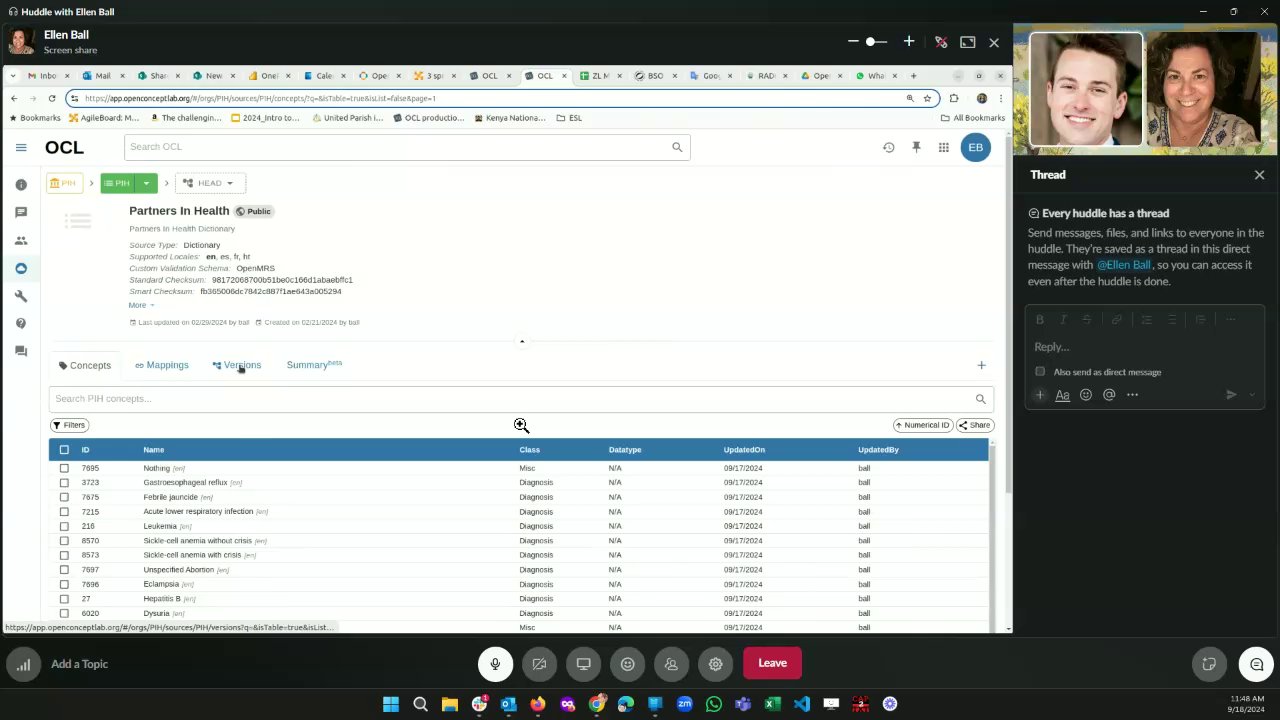Expand More source details
This screenshot has height=720, width=1280.
coord(141,305)
